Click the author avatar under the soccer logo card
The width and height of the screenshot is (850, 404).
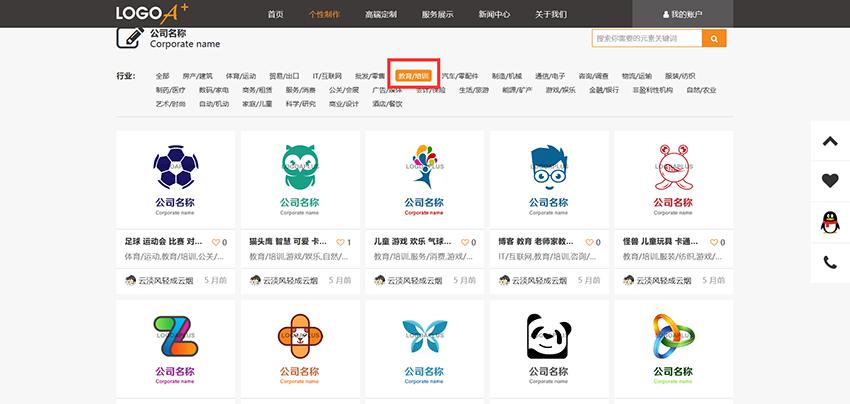(x=131, y=280)
